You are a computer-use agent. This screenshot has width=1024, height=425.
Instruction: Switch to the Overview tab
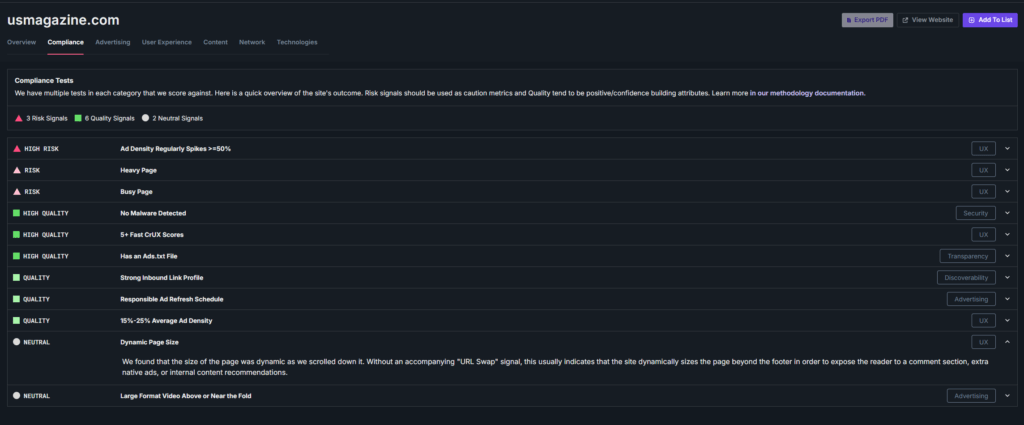22,42
